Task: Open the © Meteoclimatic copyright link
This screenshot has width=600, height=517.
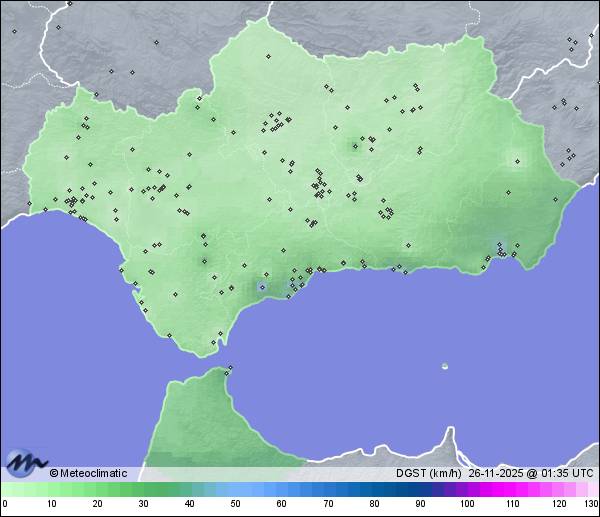Action: pyautogui.click(x=88, y=473)
